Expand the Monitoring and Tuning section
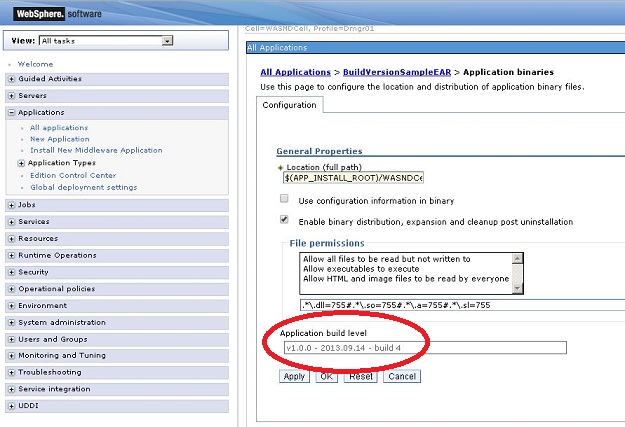 [x=12, y=355]
